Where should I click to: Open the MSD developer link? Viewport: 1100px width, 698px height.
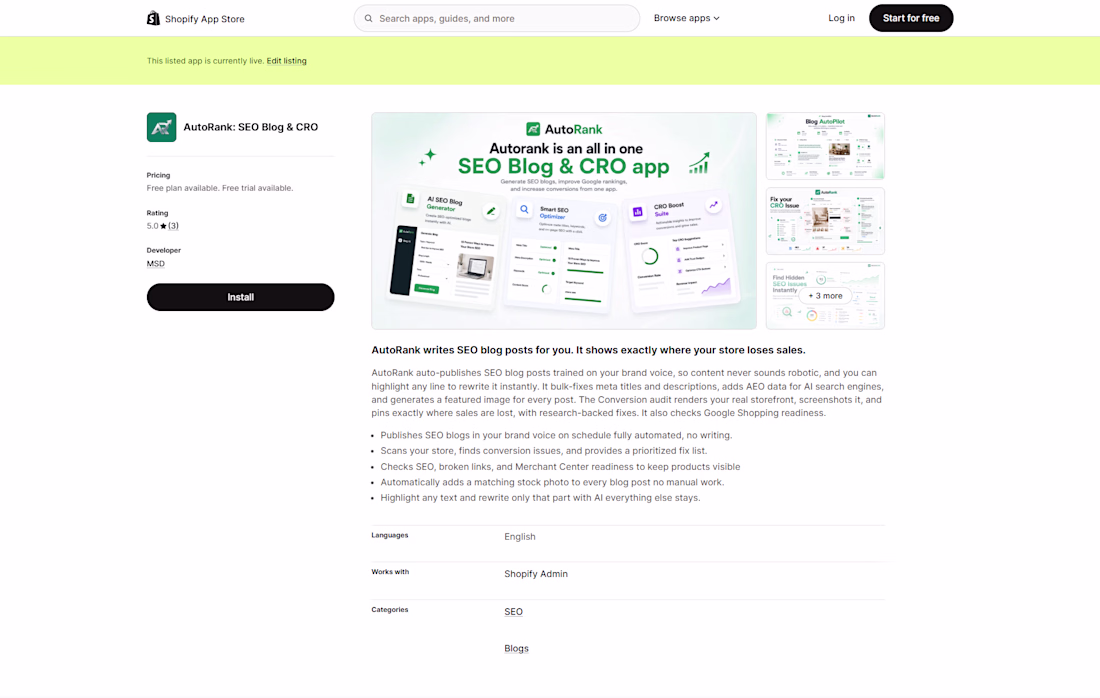pyautogui.click(x=156, y=264)
